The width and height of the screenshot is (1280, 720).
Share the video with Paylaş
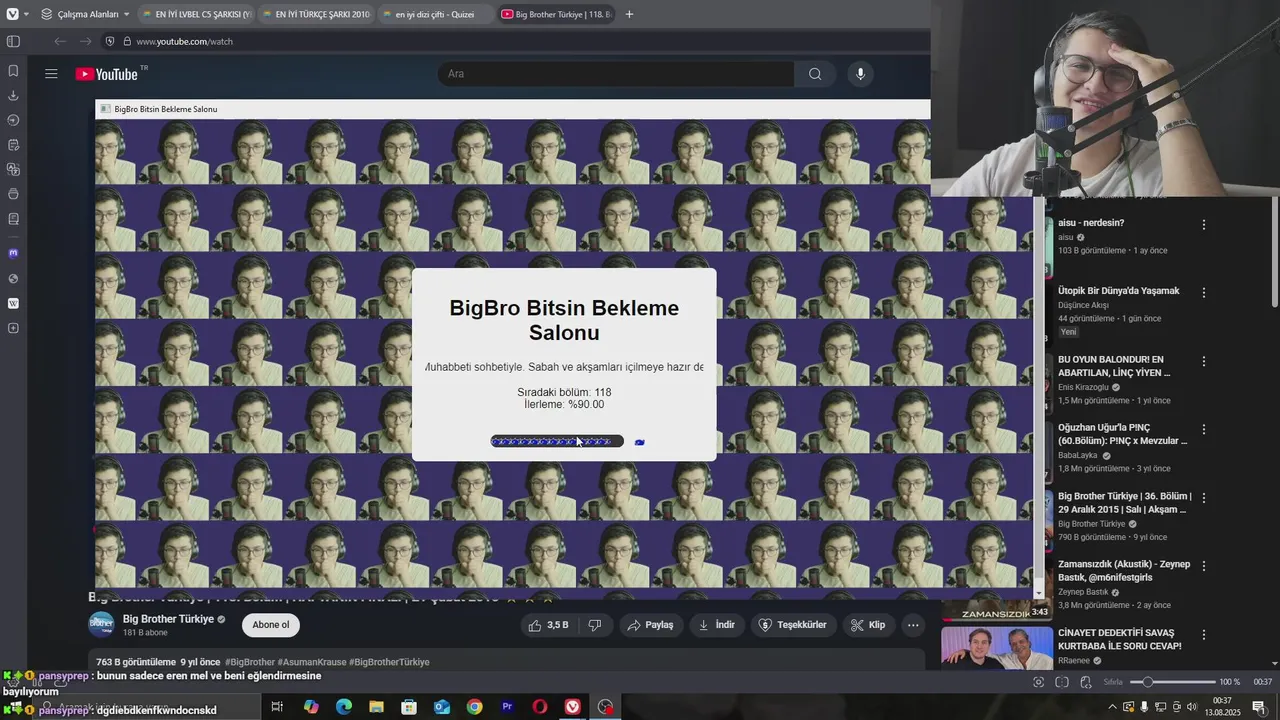(650, 625)
